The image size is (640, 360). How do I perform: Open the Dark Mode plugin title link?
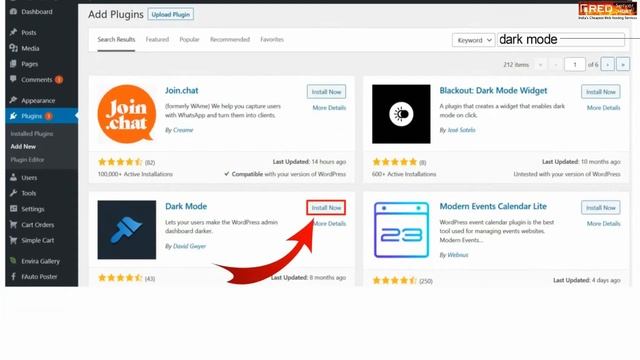tap(186, 206)
